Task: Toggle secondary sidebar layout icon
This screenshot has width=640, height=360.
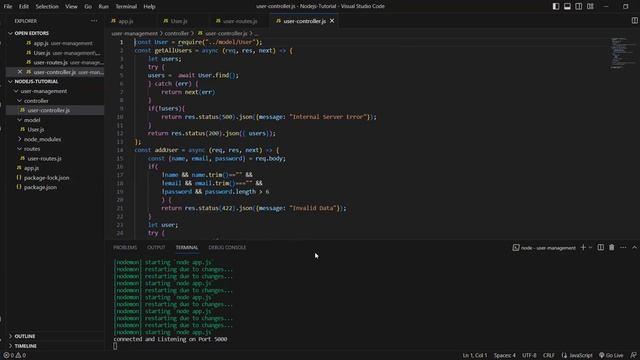Action: click(x=579, y=7)
